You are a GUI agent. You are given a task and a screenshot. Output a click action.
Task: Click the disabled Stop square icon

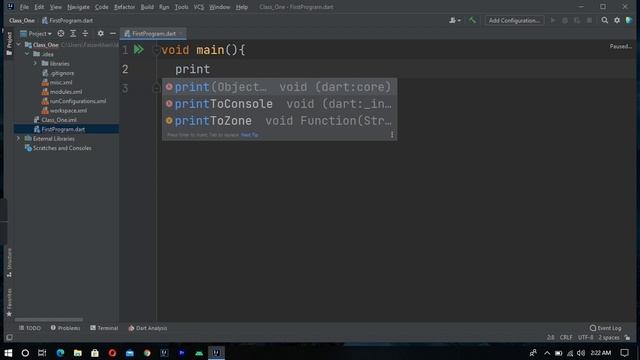pos(589,20)
